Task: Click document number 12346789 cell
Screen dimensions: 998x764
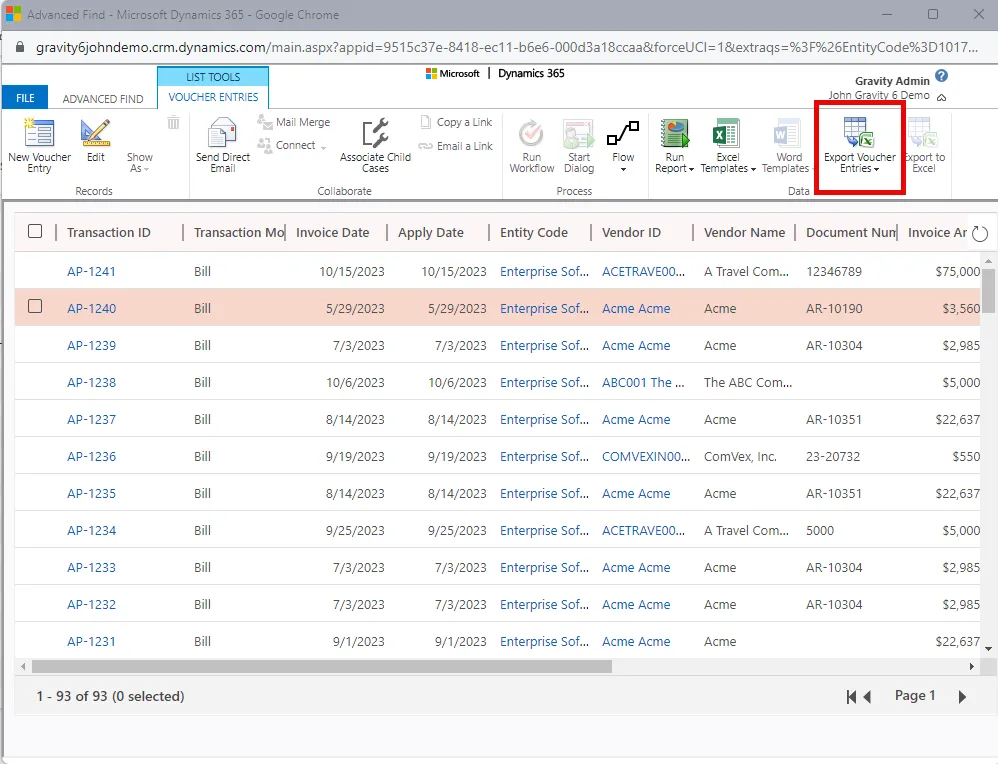Action: [x=834, y=271]
